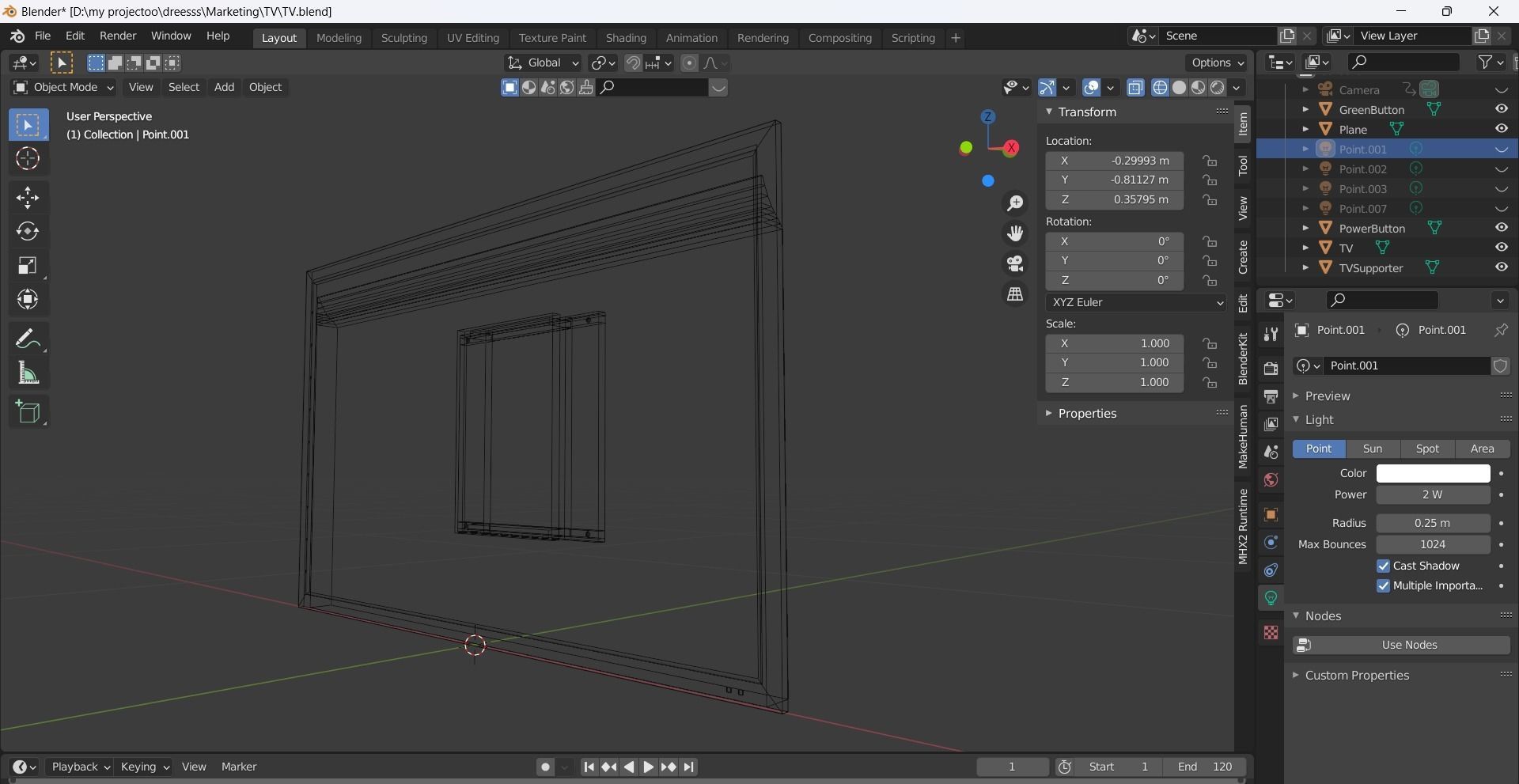The width and height of the screenshot is (1519, 784).
Task: Set light type to Area
Action: pos(1482,449)
